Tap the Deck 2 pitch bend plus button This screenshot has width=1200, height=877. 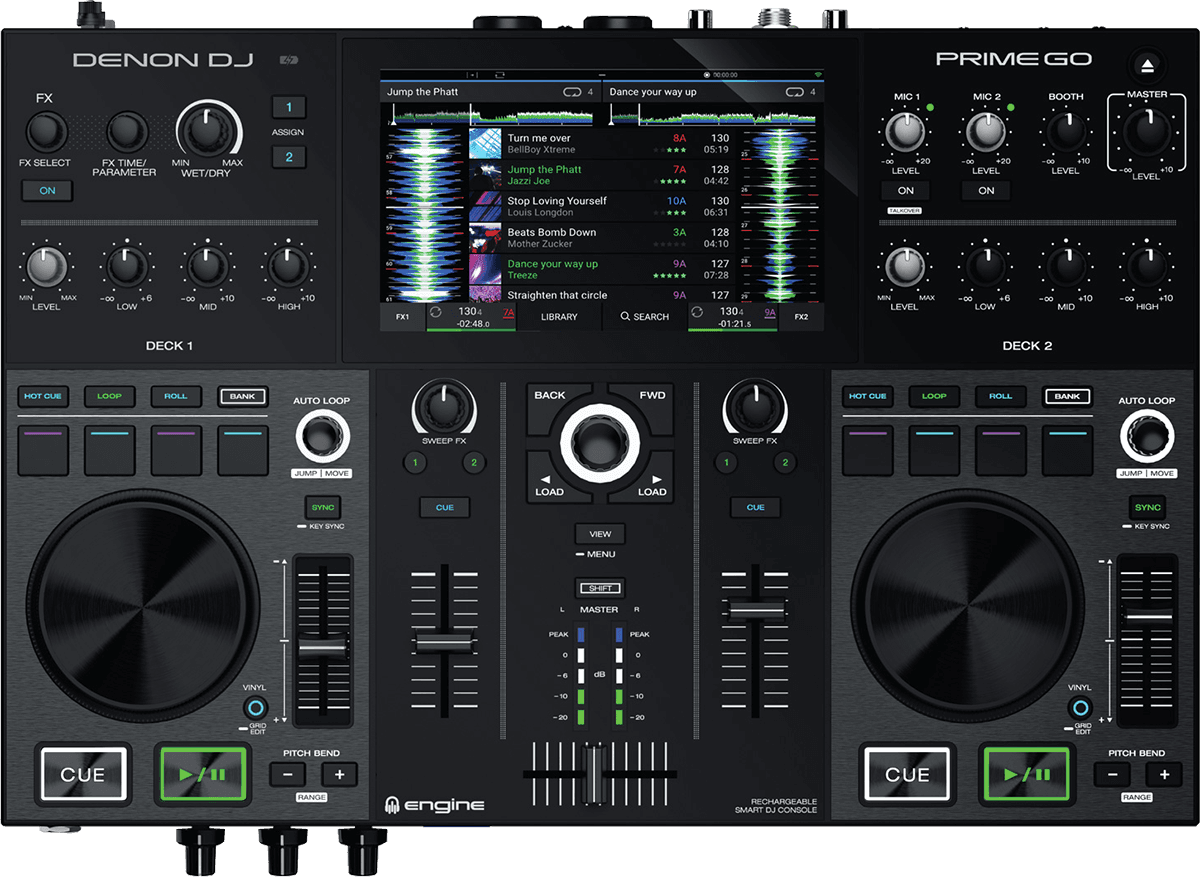click(x=1164, y=774)
